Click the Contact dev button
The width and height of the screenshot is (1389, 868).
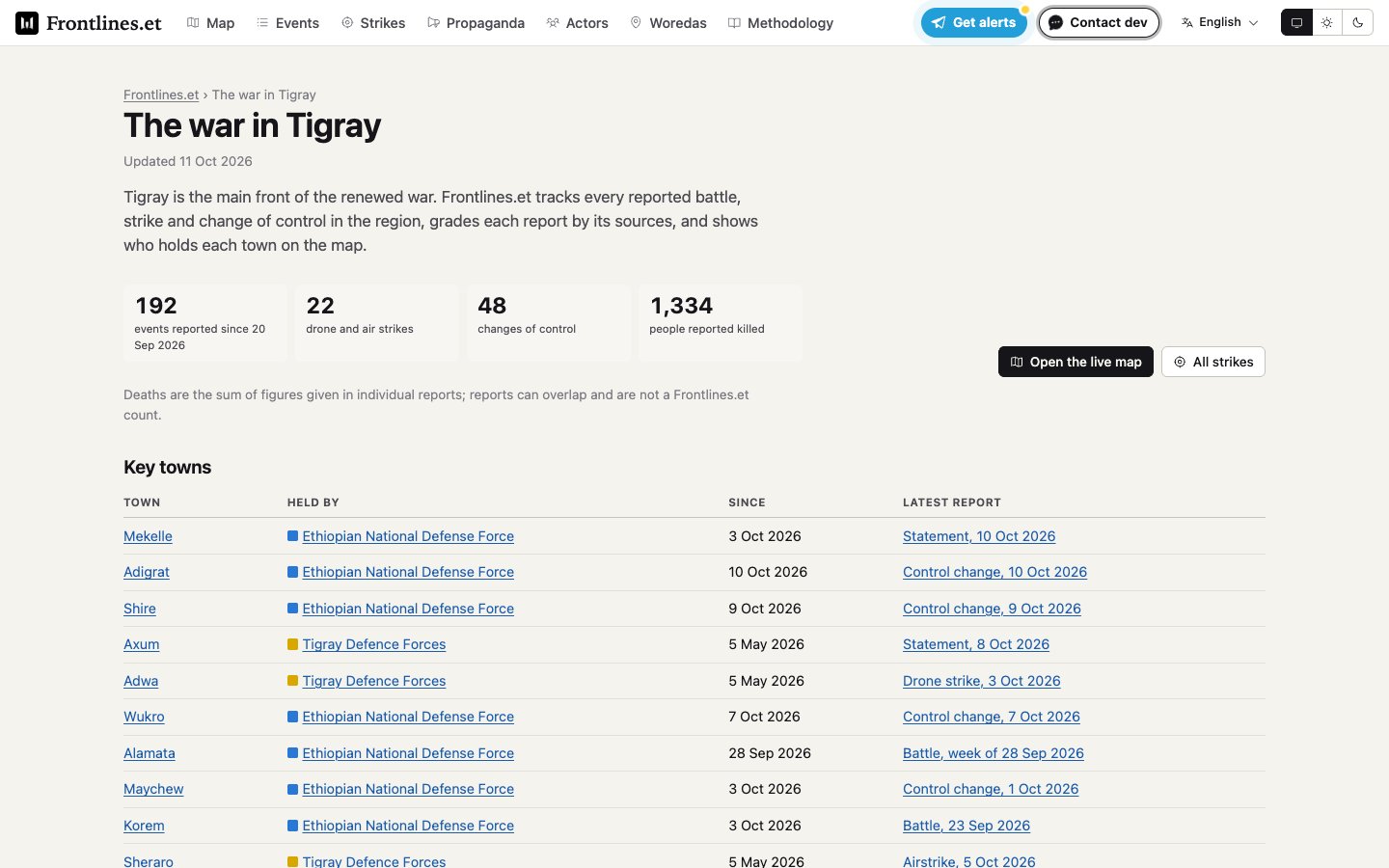click(x=1099, y=22)
